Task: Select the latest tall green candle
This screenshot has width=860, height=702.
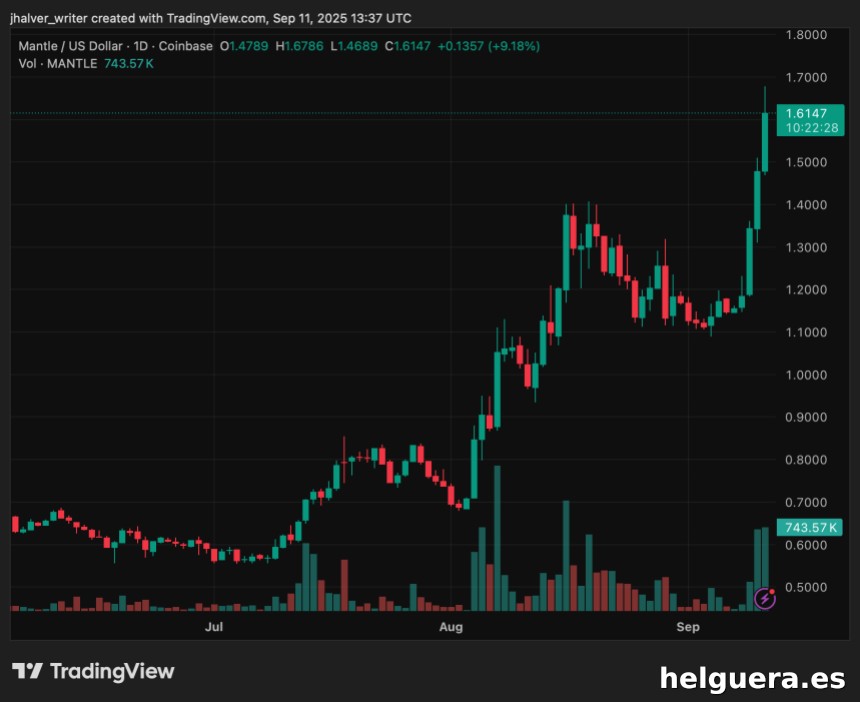Action: 765,143
